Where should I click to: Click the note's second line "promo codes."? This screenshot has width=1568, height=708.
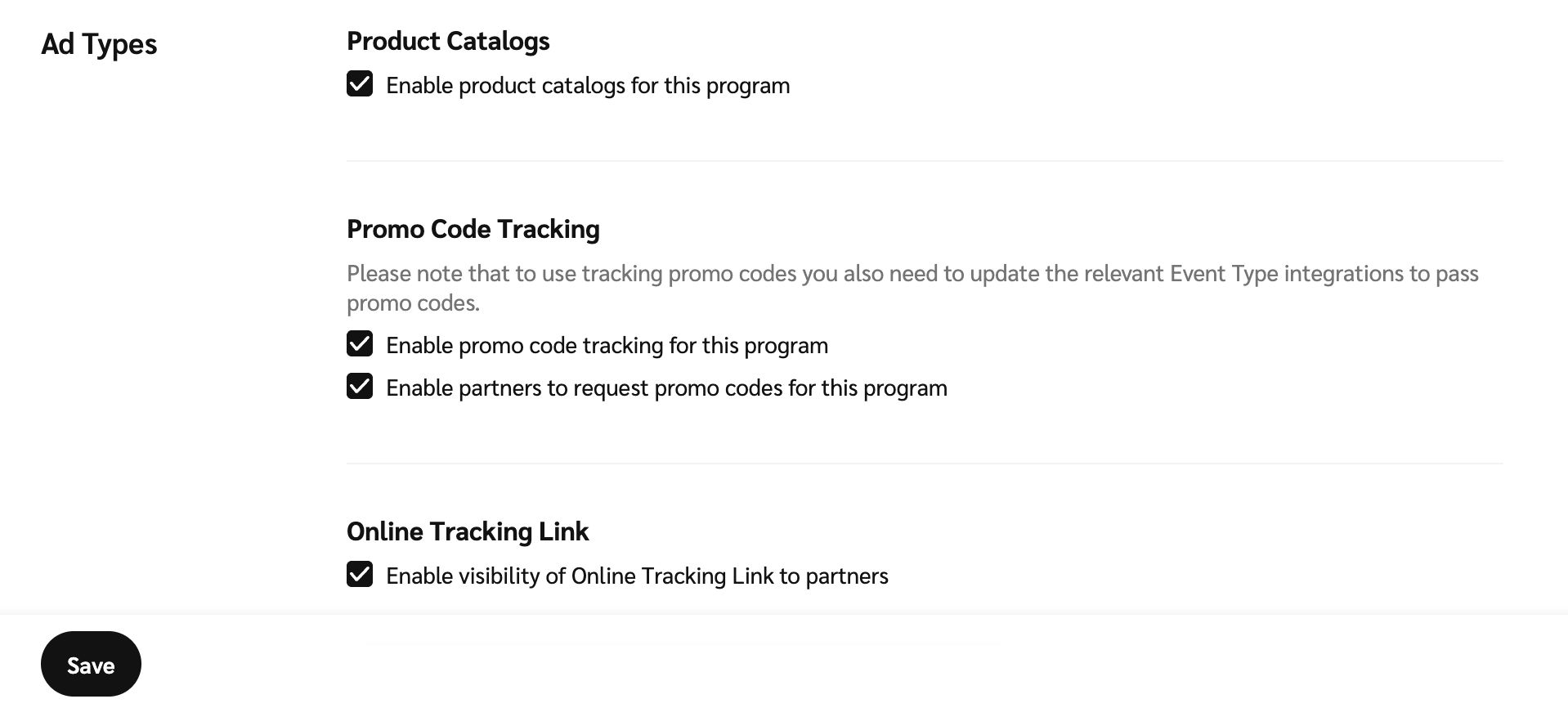[x=413, y=303]
